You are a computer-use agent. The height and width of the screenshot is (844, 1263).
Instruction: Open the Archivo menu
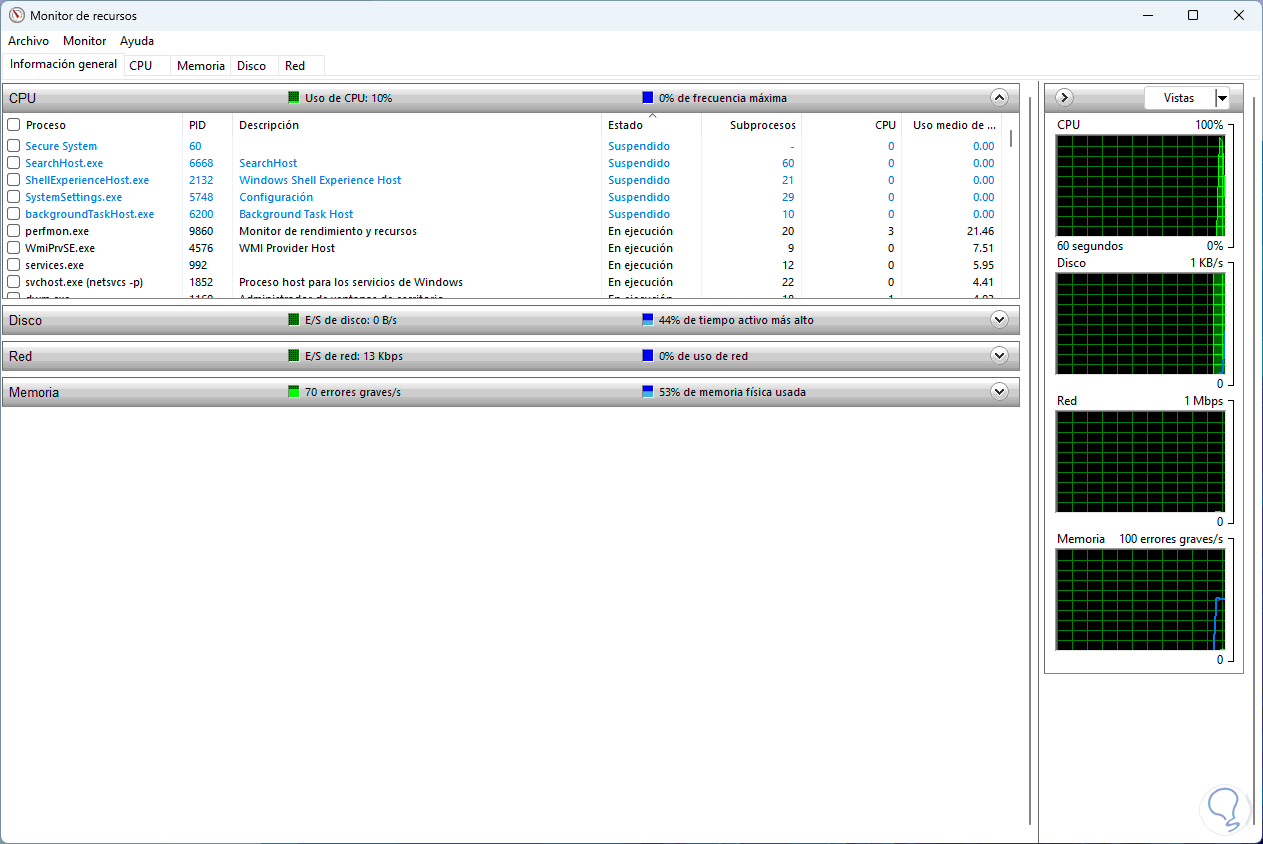pyautogui.click(x=28, y=41)
